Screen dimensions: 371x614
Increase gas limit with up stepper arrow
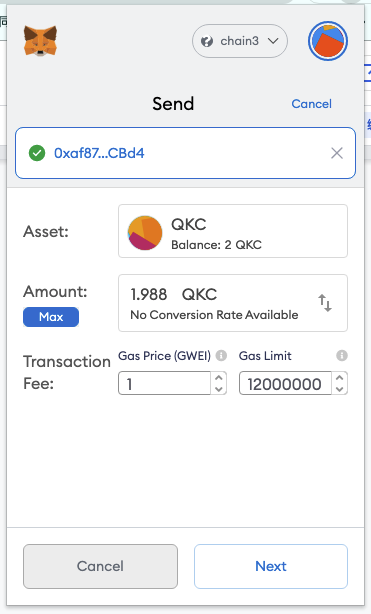[340, 378]
